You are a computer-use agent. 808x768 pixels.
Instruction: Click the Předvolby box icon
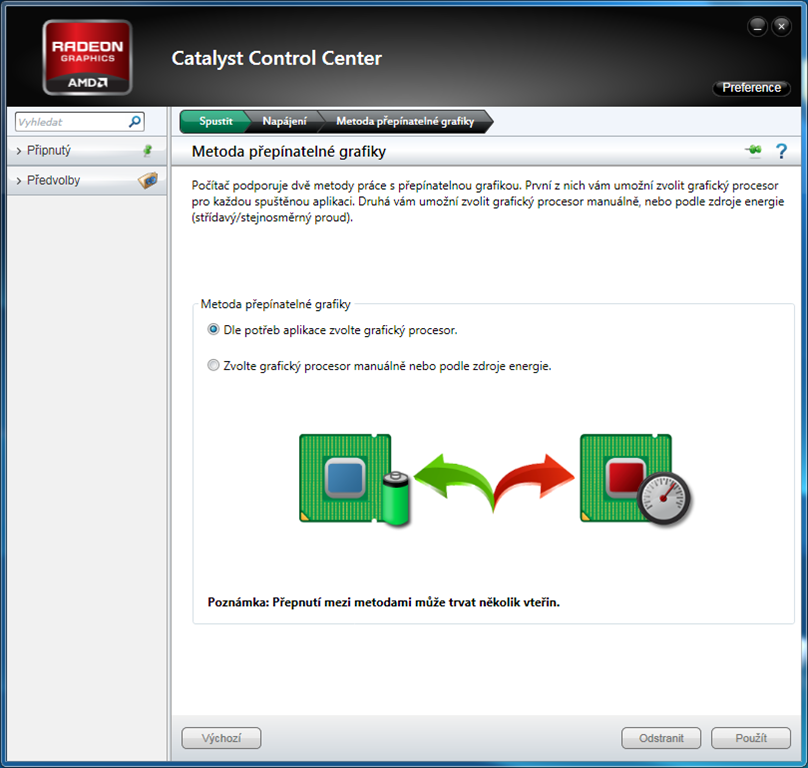tap(147, 181)
